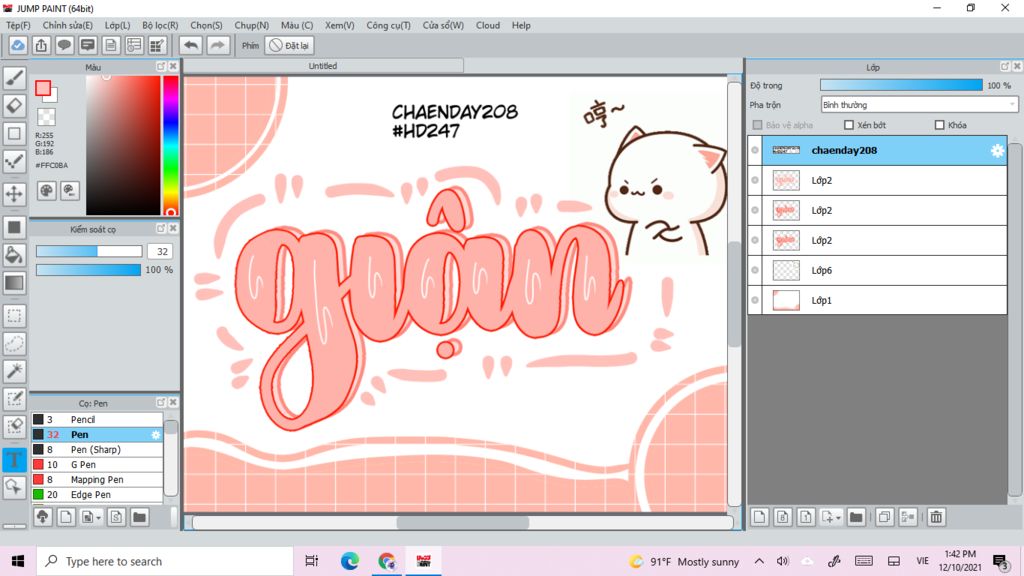Screen dimensions: 1024x576
Task: Open the color palette icon in Màu panel
Action: (x=46, y=191)
